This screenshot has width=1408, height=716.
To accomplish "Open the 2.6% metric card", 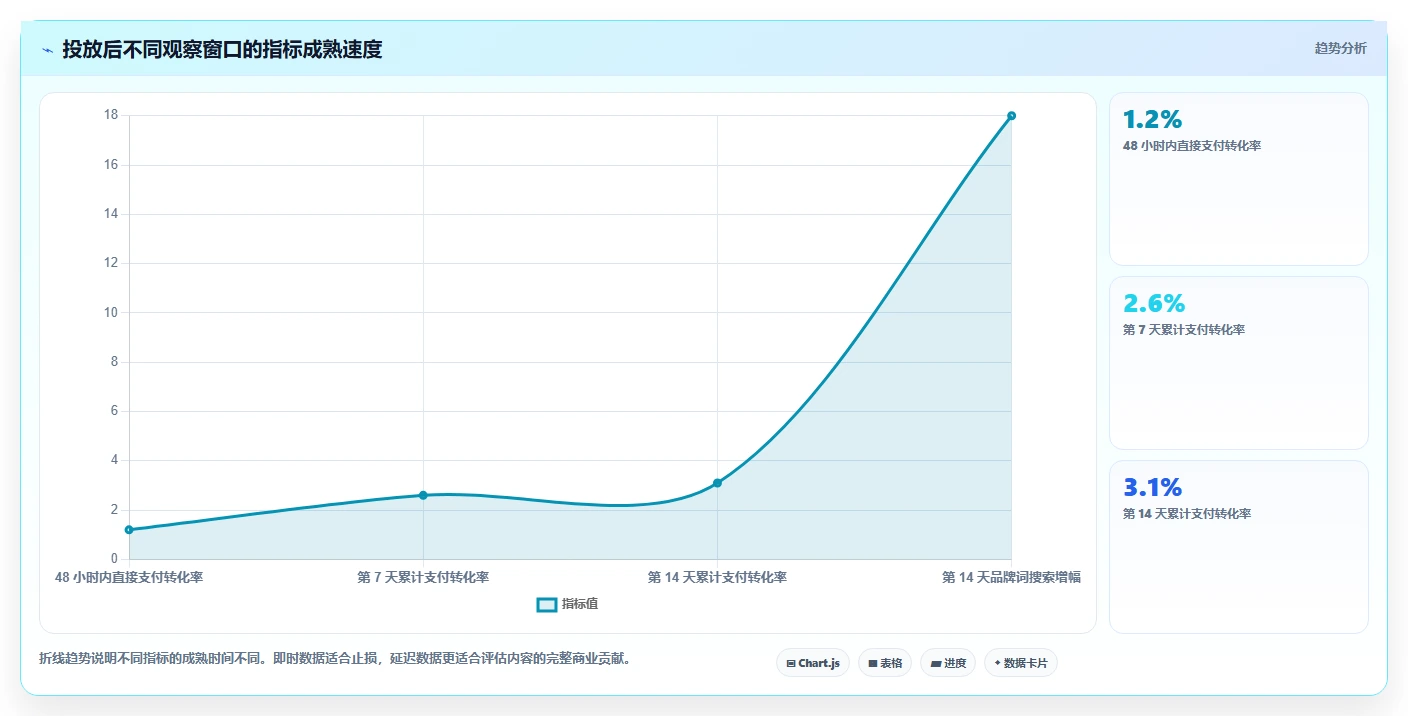I will 1239,363.
